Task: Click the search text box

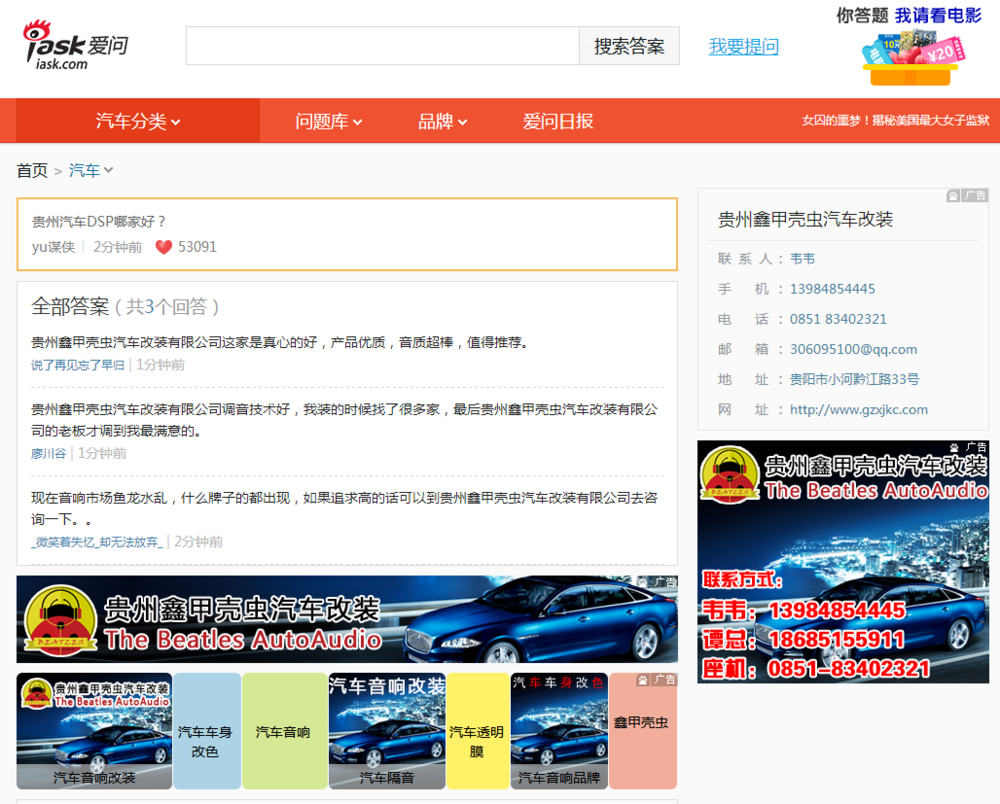Action: pyautogui.click(x=383, y=46)
